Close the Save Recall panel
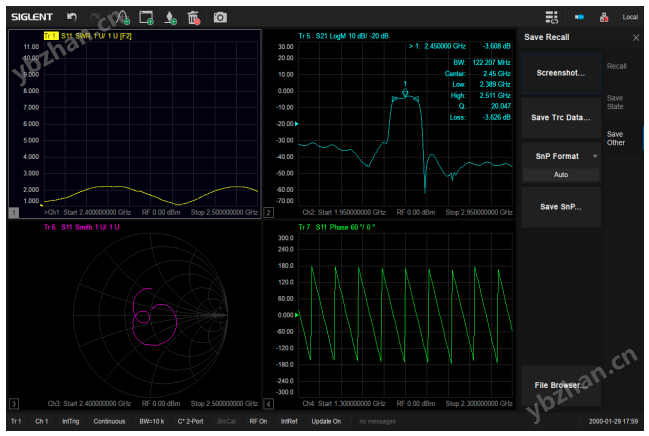Viewport: 649px width, 436px height. click(x=636, y=38)
